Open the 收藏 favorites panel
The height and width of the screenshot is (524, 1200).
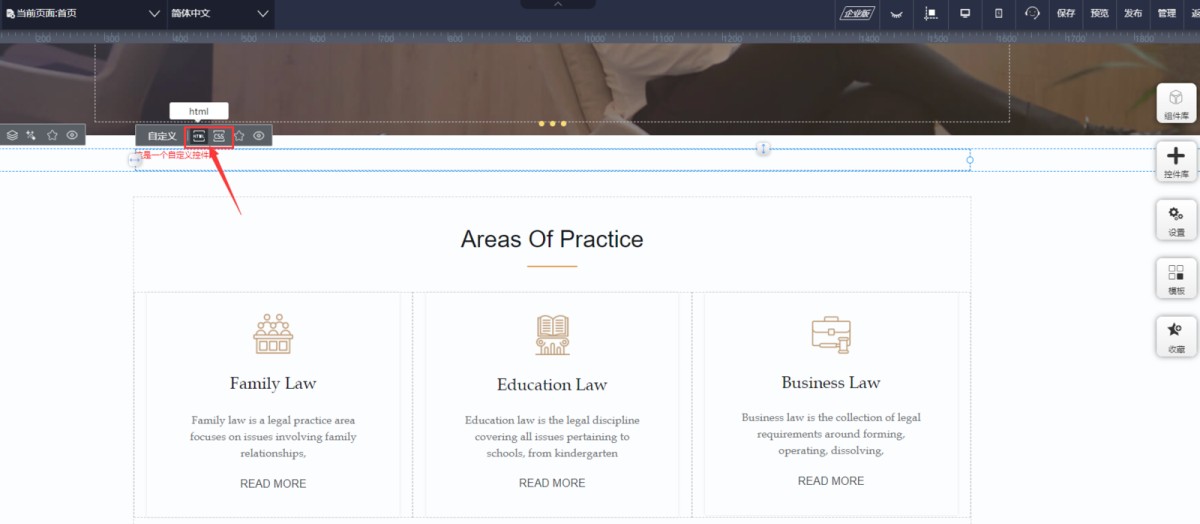click(x=1176, y=337)
